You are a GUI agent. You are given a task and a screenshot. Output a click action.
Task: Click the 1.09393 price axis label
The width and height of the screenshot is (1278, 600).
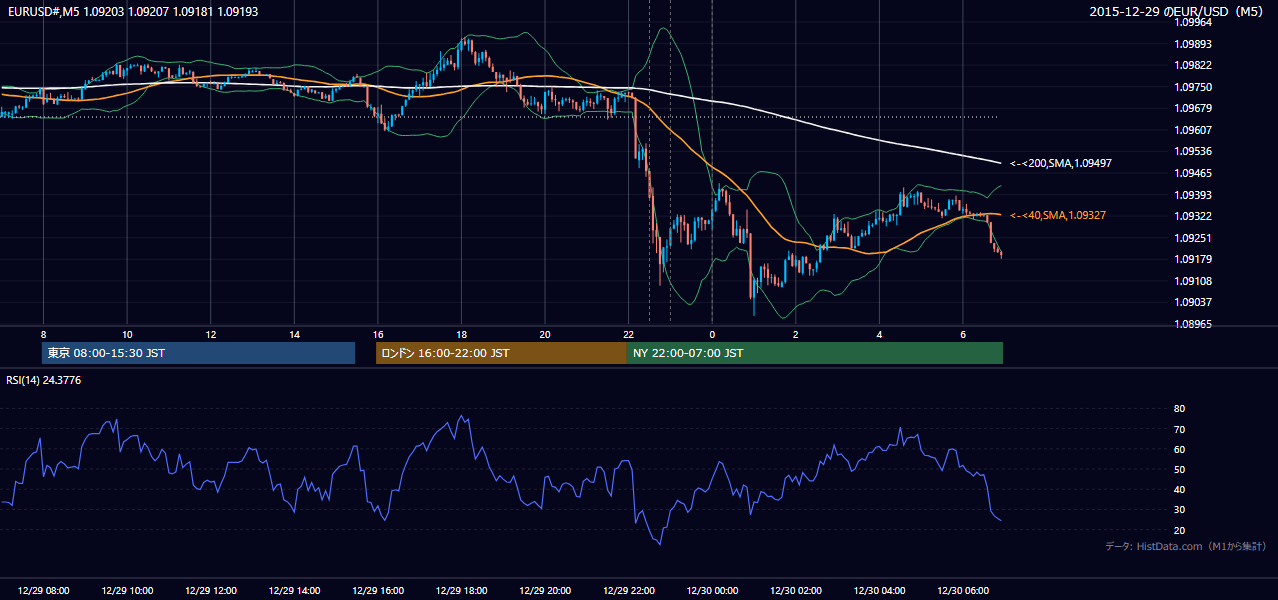point(1194,195)
